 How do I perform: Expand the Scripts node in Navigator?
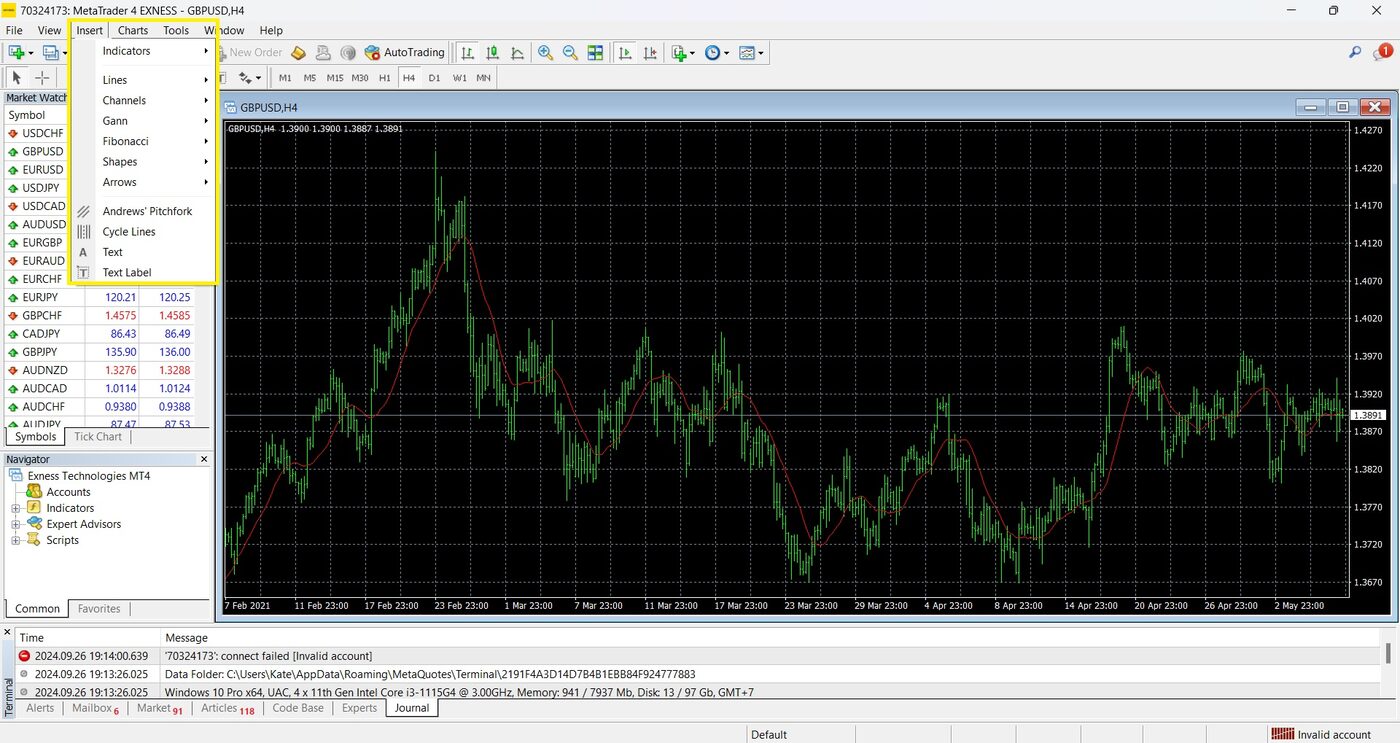coord(15,540)
